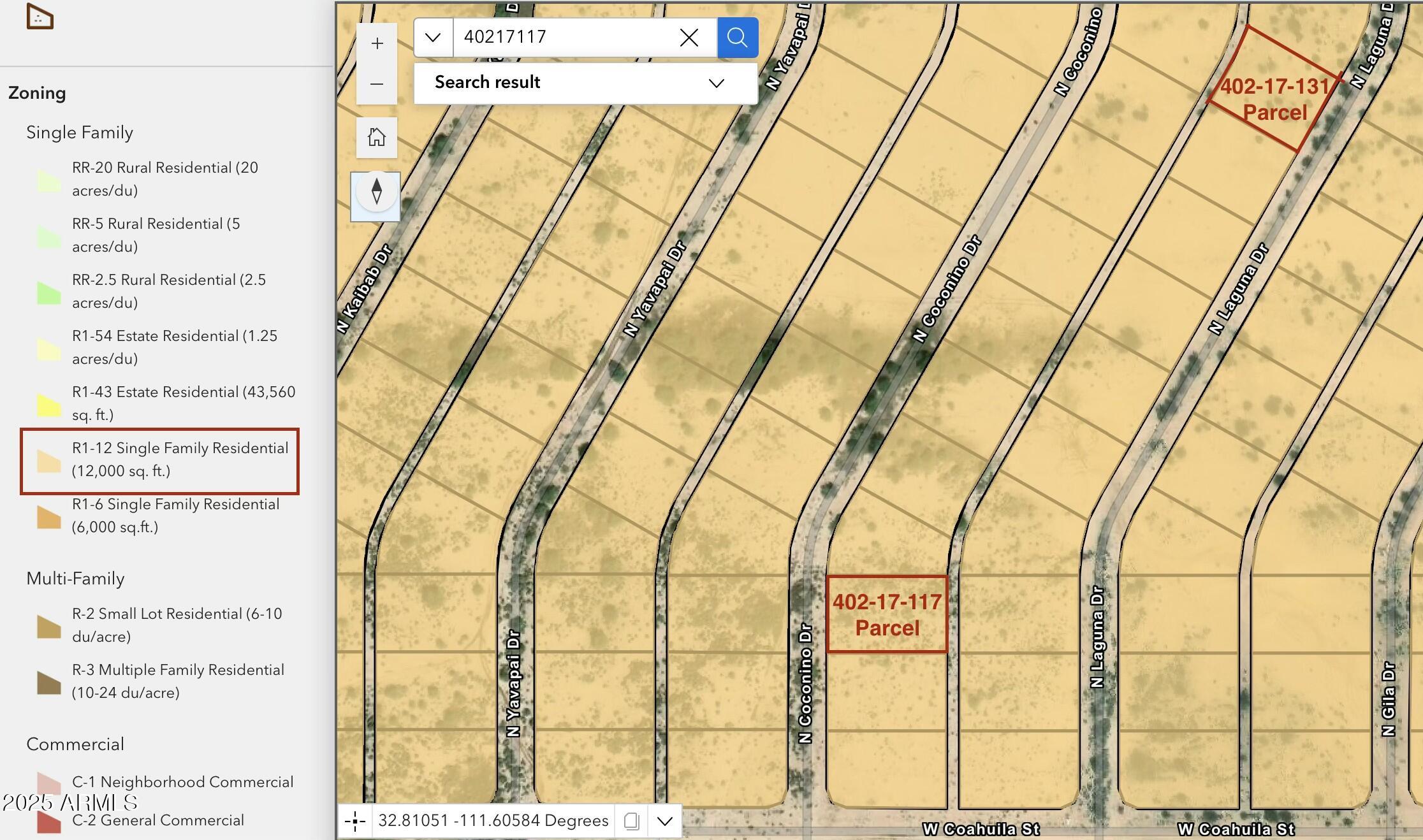The height and width of the screenshot is (840, 1423).
Task: Clear the 40217117 search text with the X
Action: coord(689,38)
